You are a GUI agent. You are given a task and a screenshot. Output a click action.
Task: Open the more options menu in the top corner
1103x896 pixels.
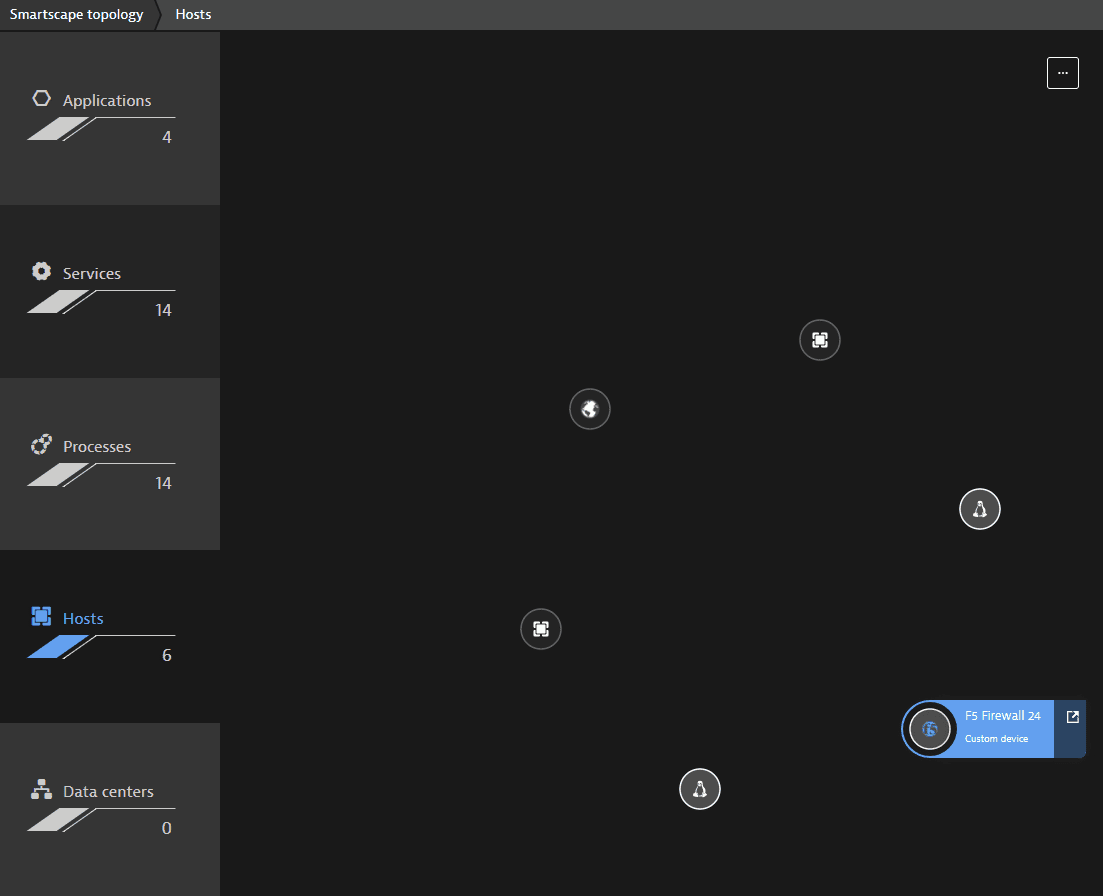tap(1062, 72)
